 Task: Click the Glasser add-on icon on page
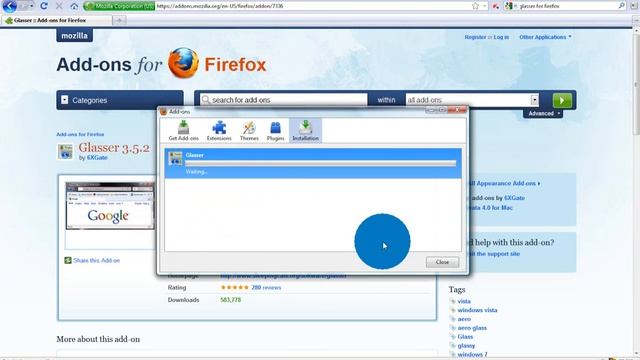(65, 151)
